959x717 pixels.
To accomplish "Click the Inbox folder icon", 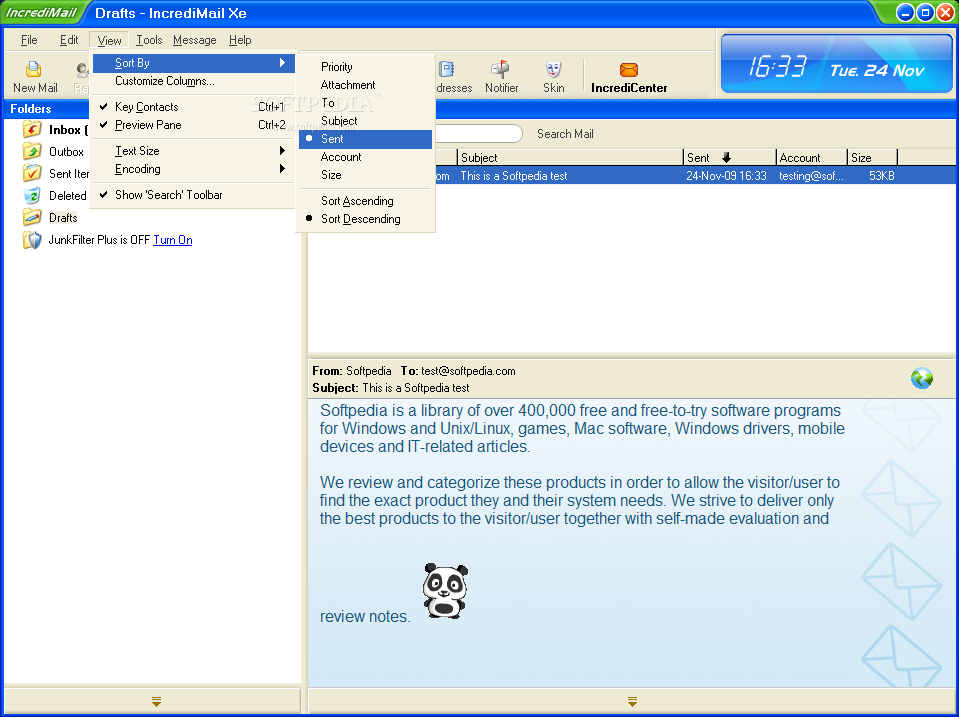I will coord(32,129).
